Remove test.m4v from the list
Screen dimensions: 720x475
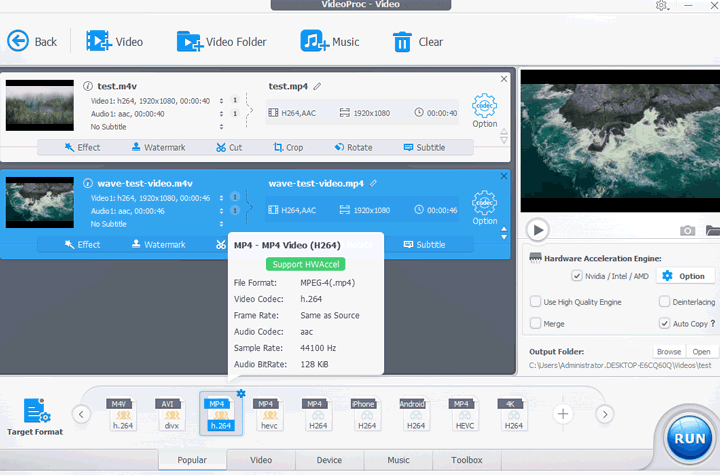[x=504, y=79]
